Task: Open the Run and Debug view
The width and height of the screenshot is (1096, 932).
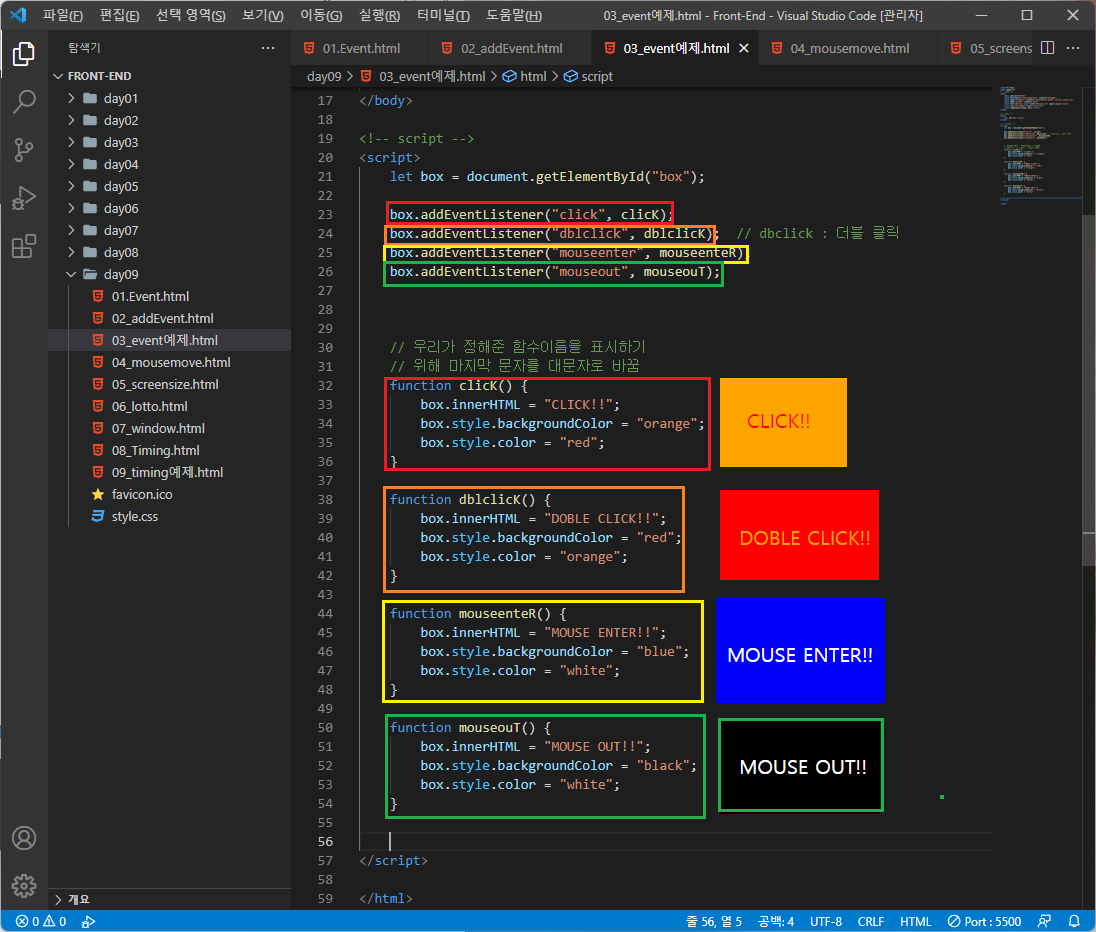Action: click(x=24, y=198)
